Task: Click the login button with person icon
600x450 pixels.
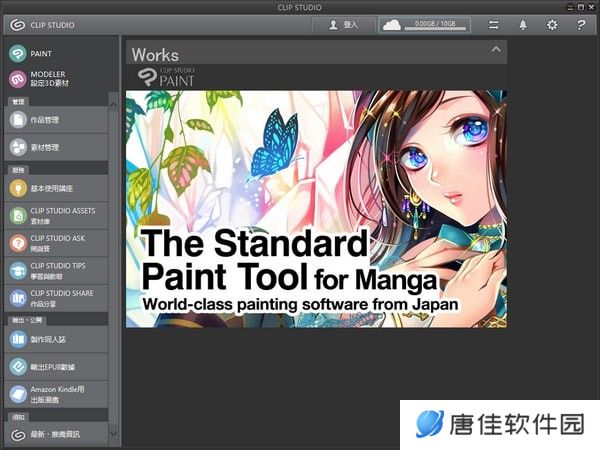Action: point(343,25)
